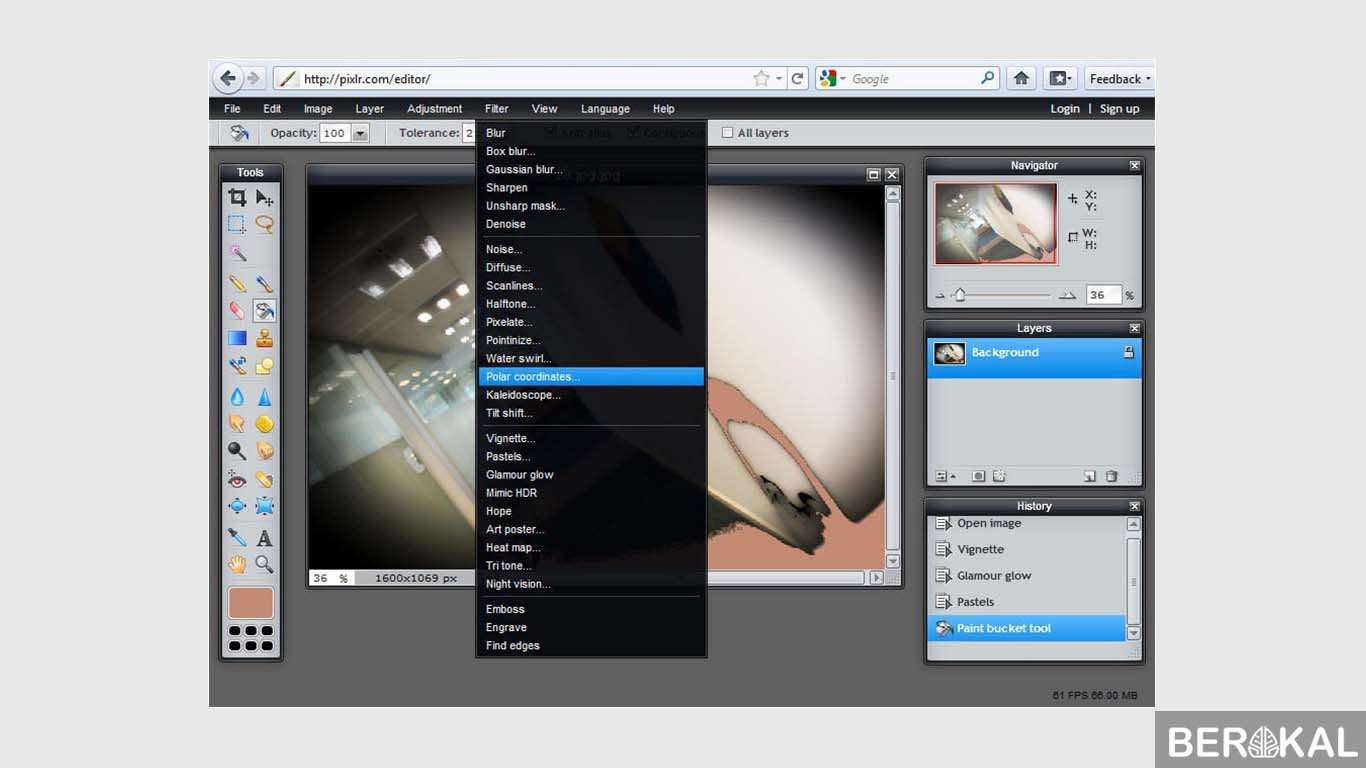The height and width of the screenshot is (768, 1366).
Task: Select Vignette step in History panel
Action: point(1028,549)
